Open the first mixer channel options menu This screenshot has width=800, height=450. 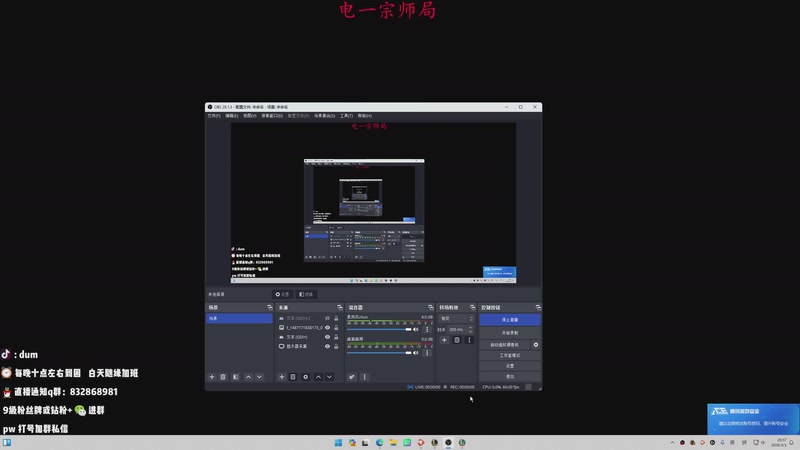427,328
